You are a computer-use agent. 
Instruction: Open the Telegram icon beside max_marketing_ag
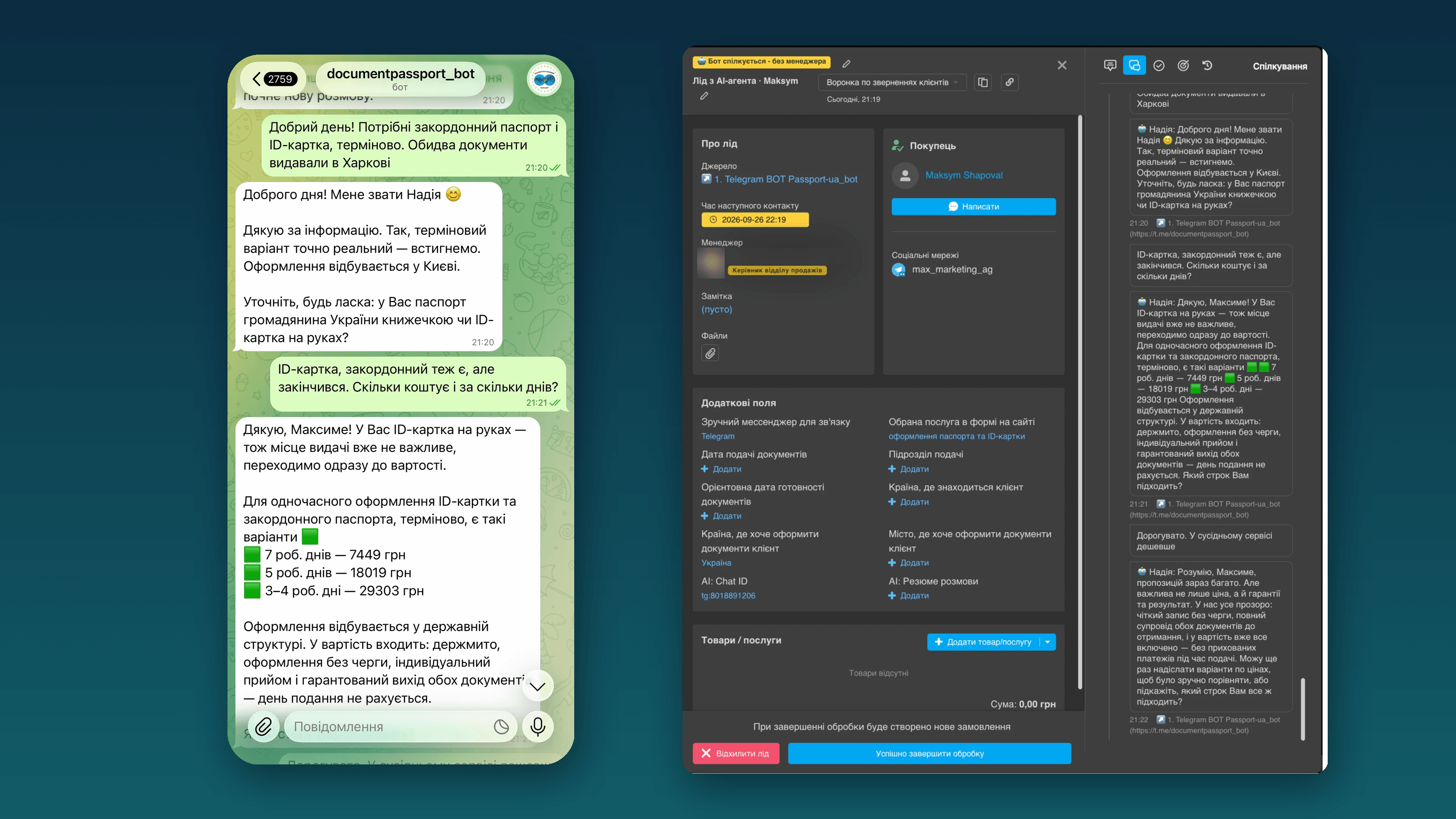pyautogui.click(x=899, y=270)
